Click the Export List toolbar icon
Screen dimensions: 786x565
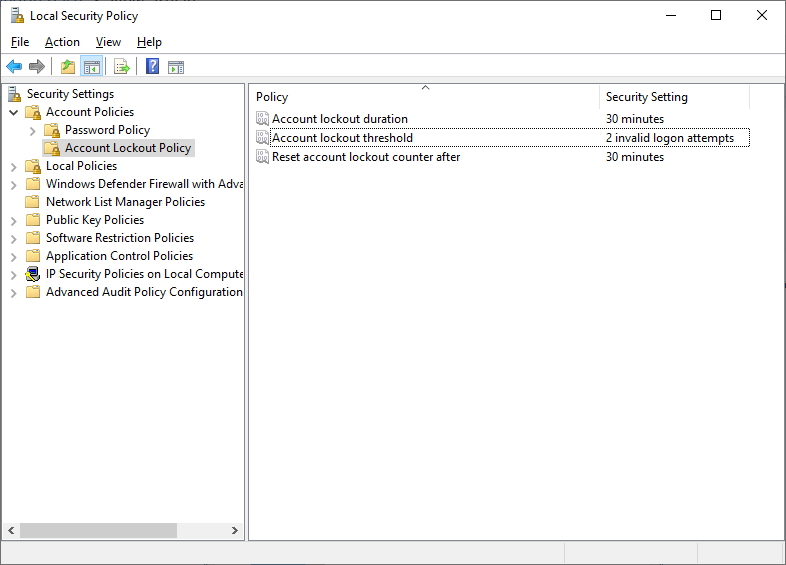pos(122,66)
